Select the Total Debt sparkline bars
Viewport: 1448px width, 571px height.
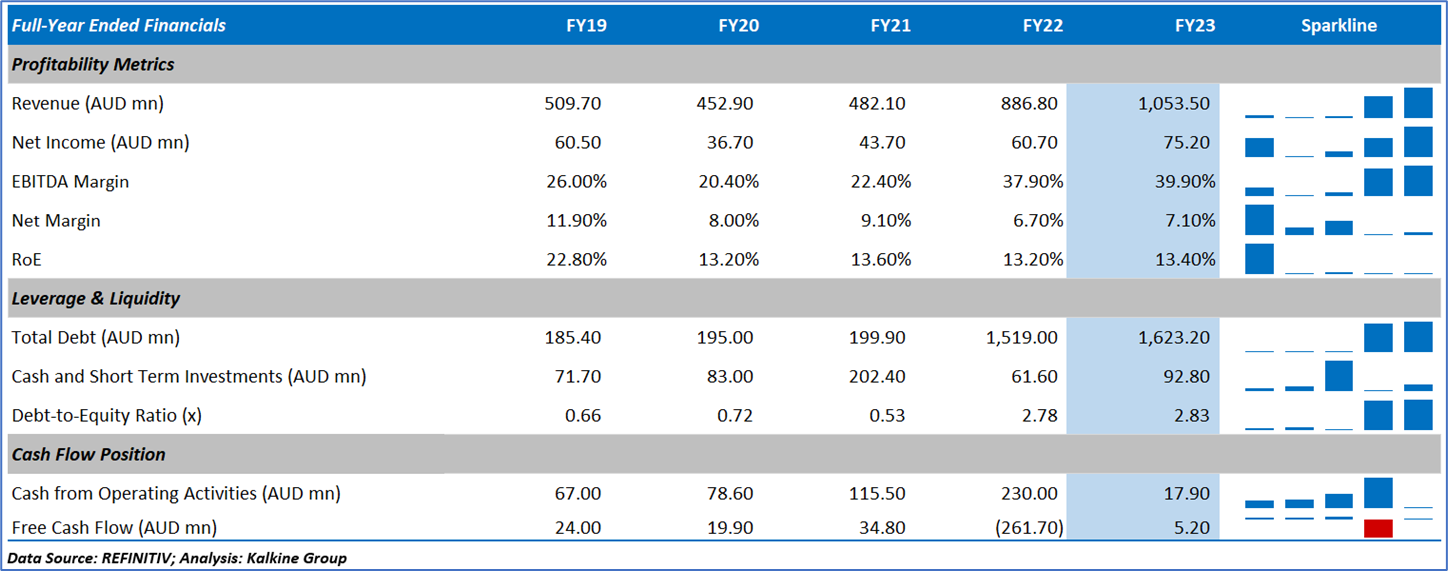tap(1338, 338)
